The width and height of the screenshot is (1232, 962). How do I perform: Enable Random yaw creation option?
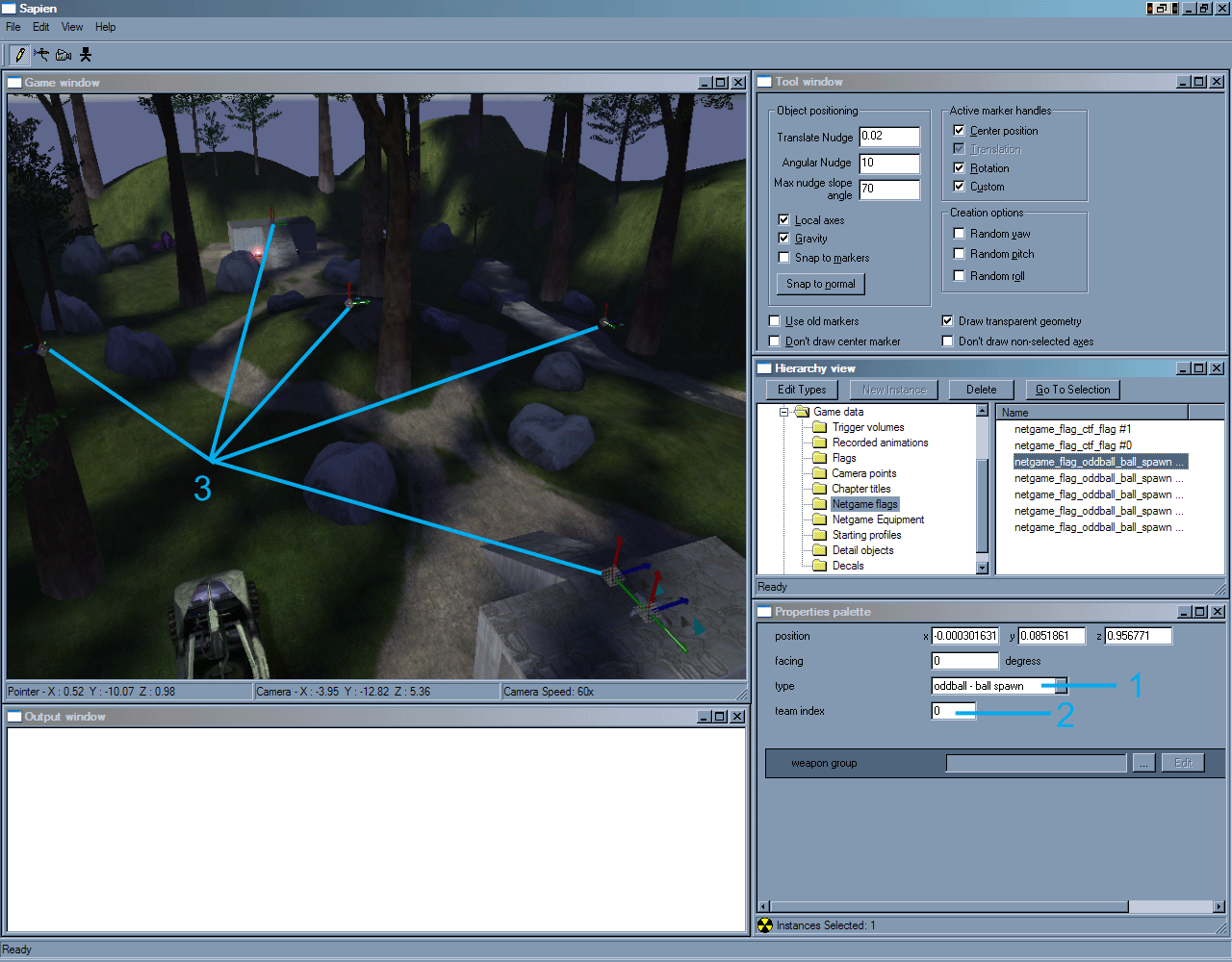(959, 233)
